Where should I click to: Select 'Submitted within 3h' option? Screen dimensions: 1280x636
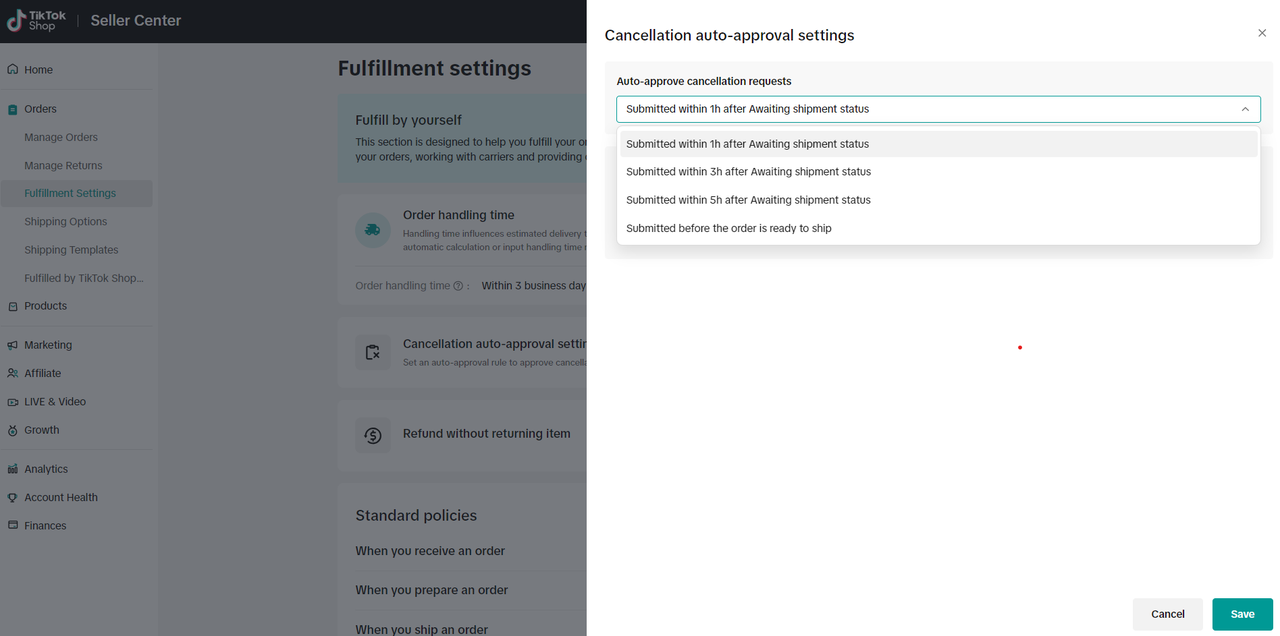pyautogui.click(x=748, y=172)
